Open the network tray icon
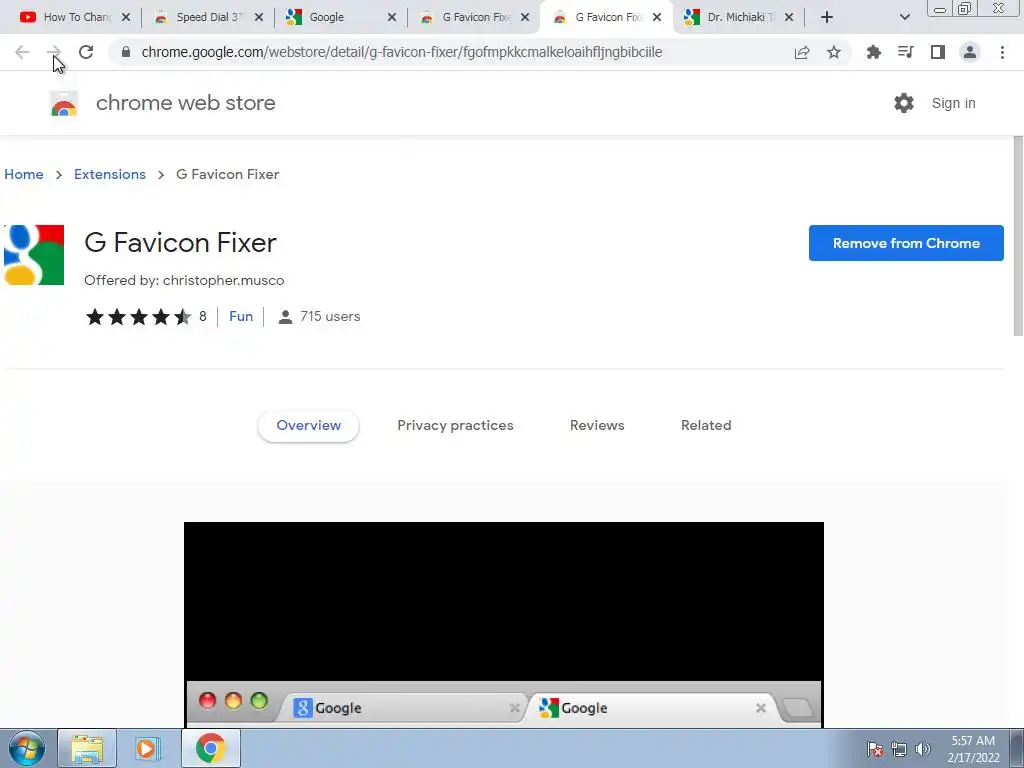 point(899,749)
